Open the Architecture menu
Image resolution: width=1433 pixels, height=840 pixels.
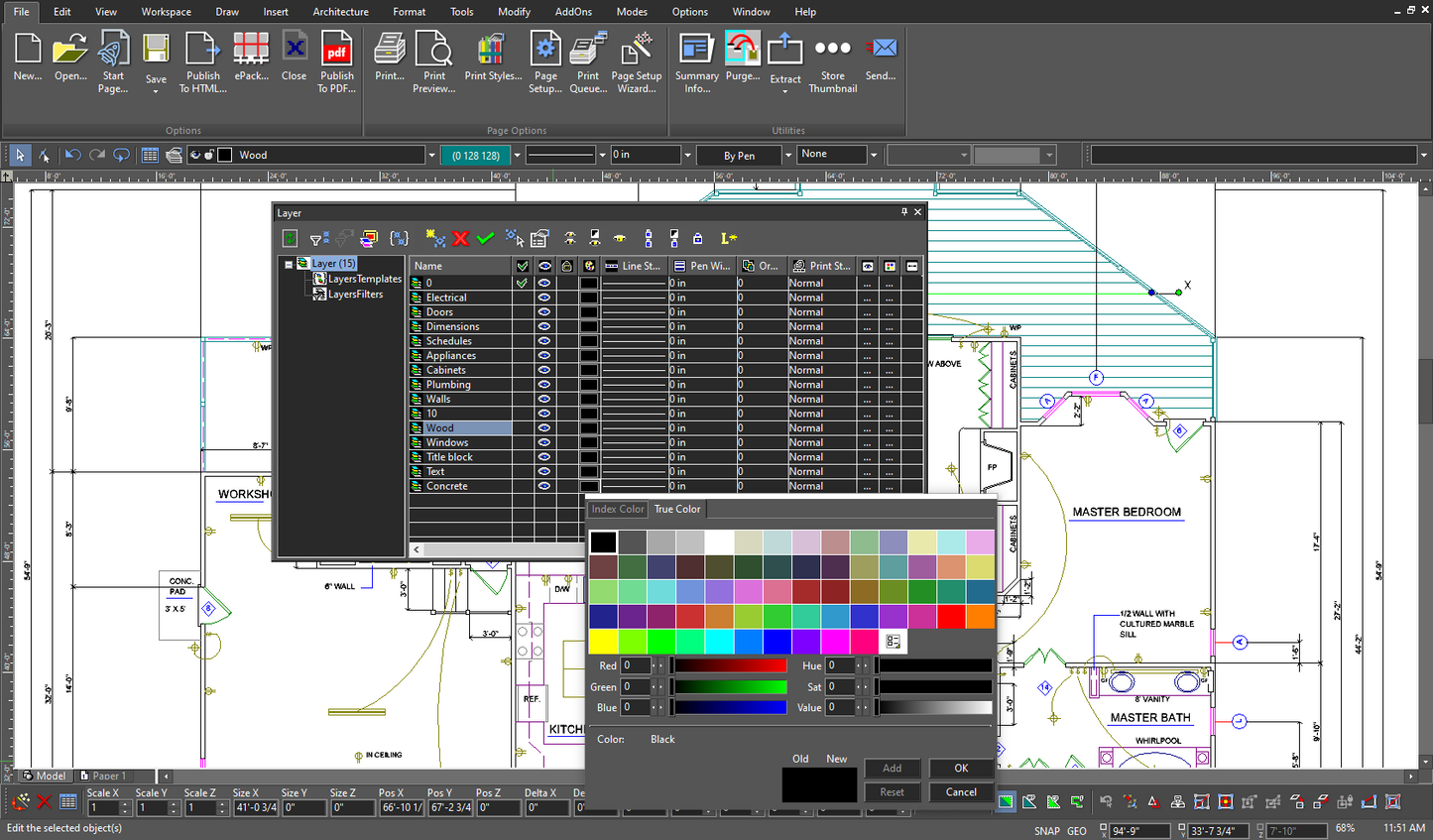[340, 12]
